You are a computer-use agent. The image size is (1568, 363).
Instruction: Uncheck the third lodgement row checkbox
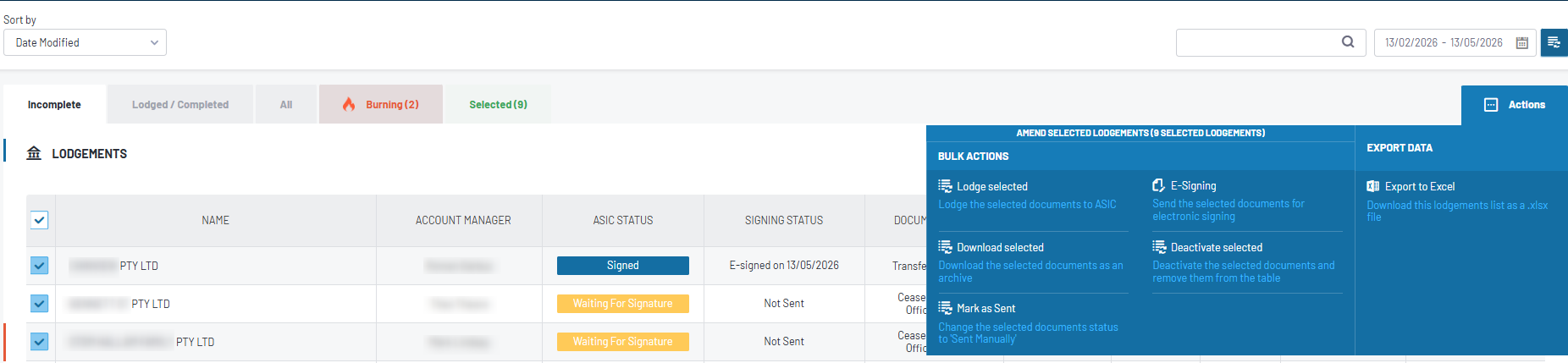40,342
